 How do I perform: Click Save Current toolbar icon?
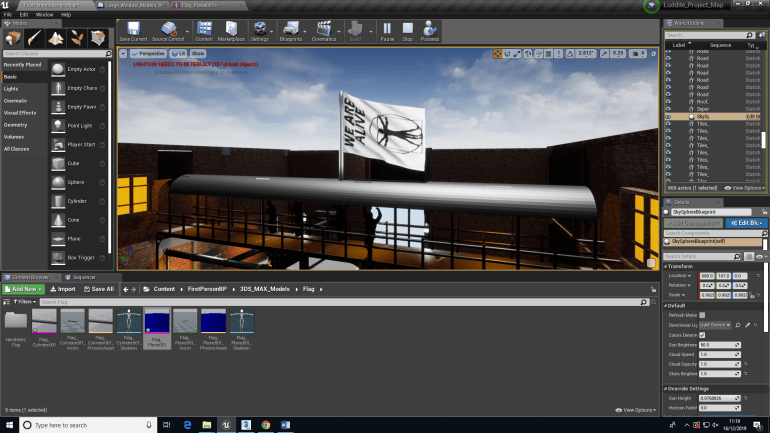[x=133, y=31]
